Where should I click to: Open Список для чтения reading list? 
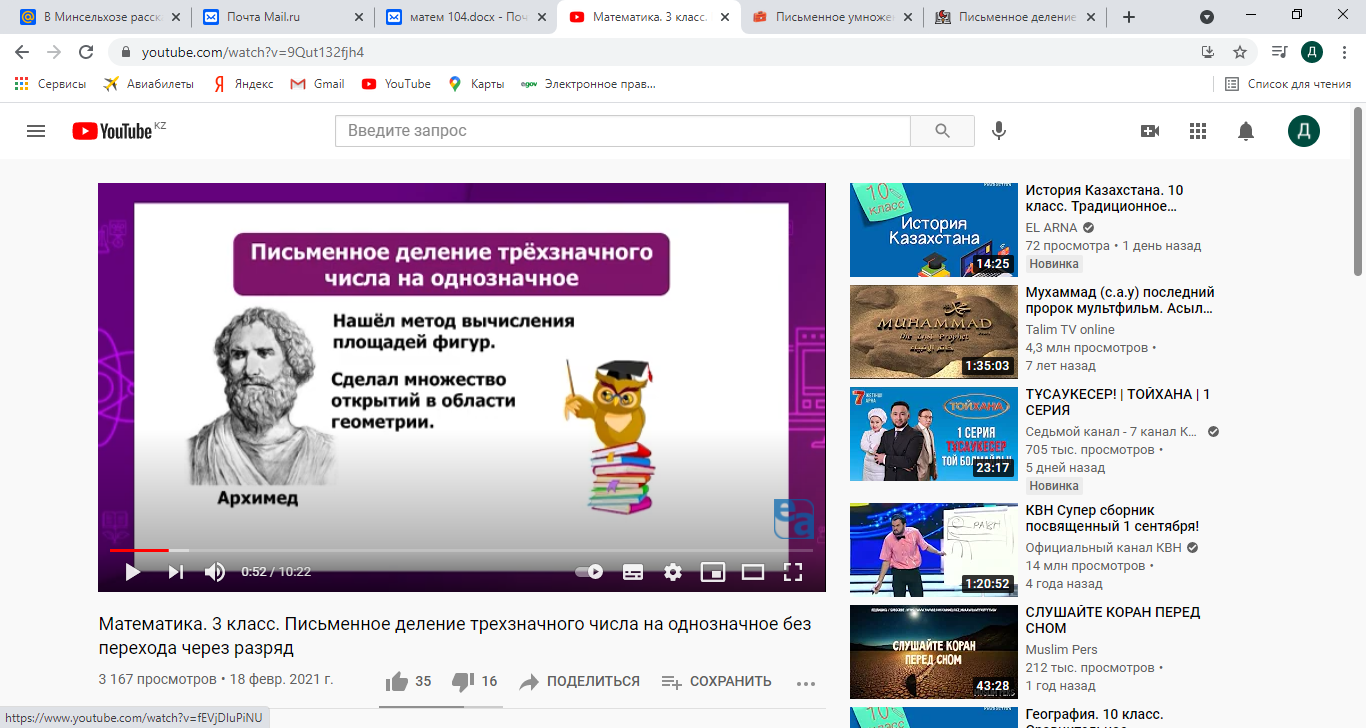[1289, 84]
